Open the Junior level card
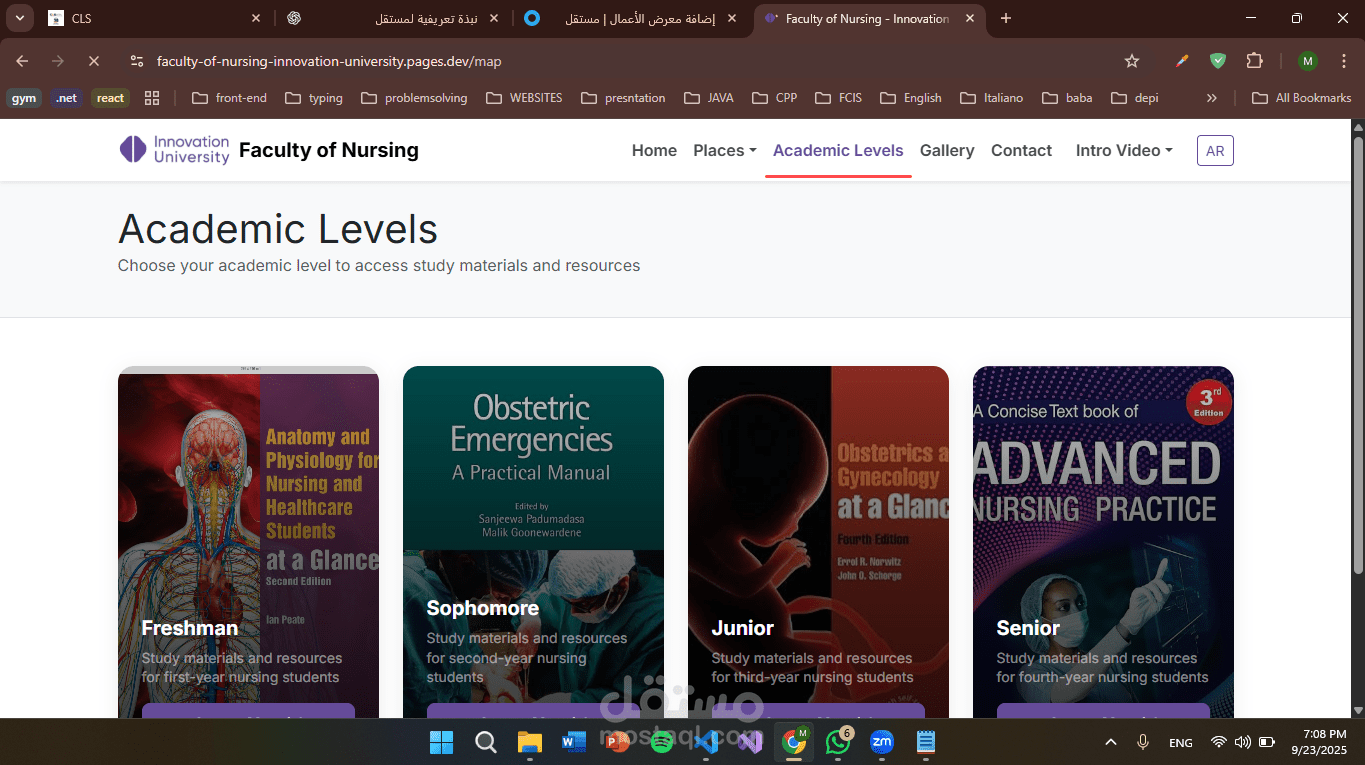Image resolution: width=1365 pixels, height=765 pixels. [x=818, y=542]
